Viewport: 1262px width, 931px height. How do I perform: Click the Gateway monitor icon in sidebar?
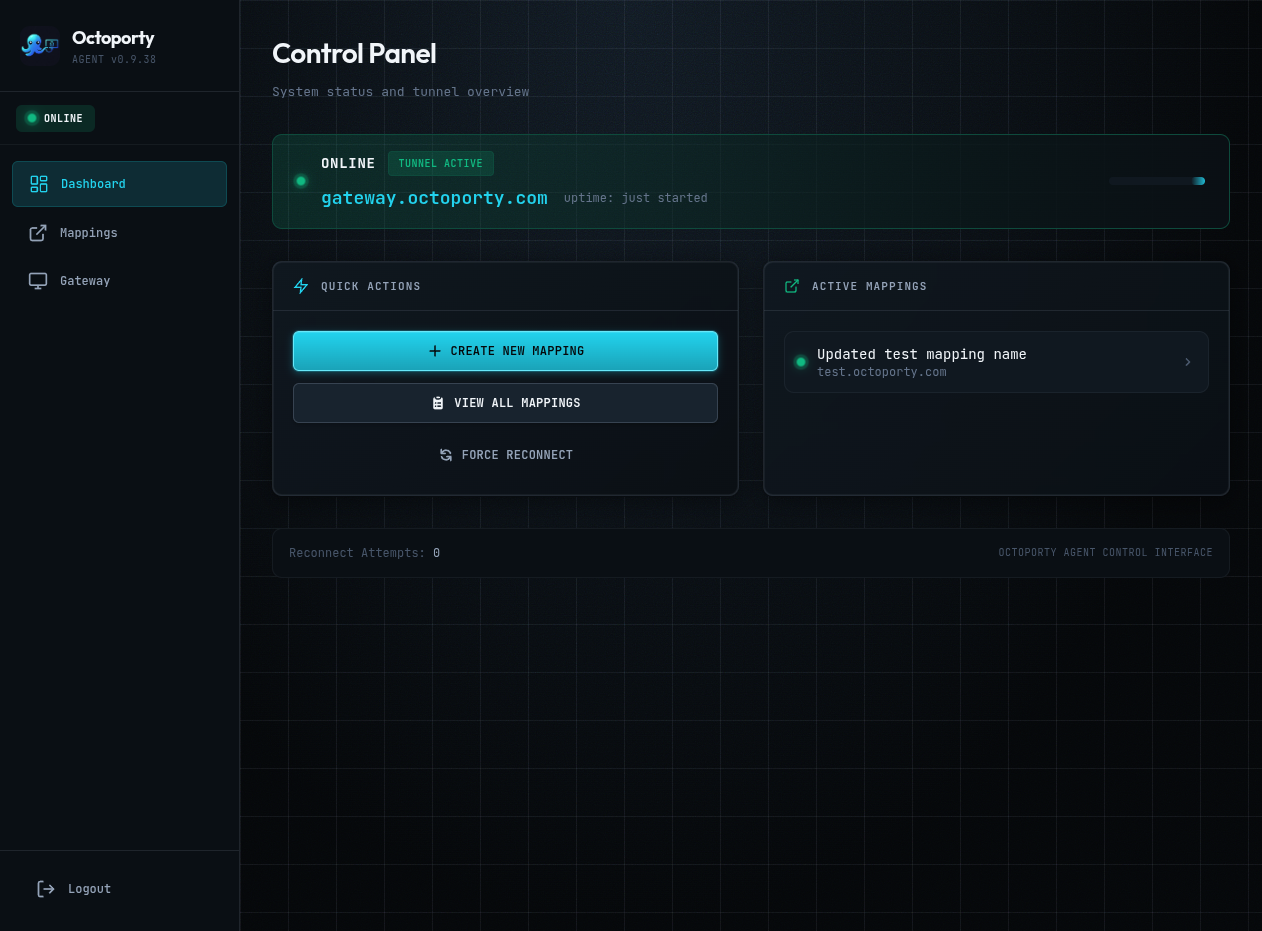coord(38,281)
